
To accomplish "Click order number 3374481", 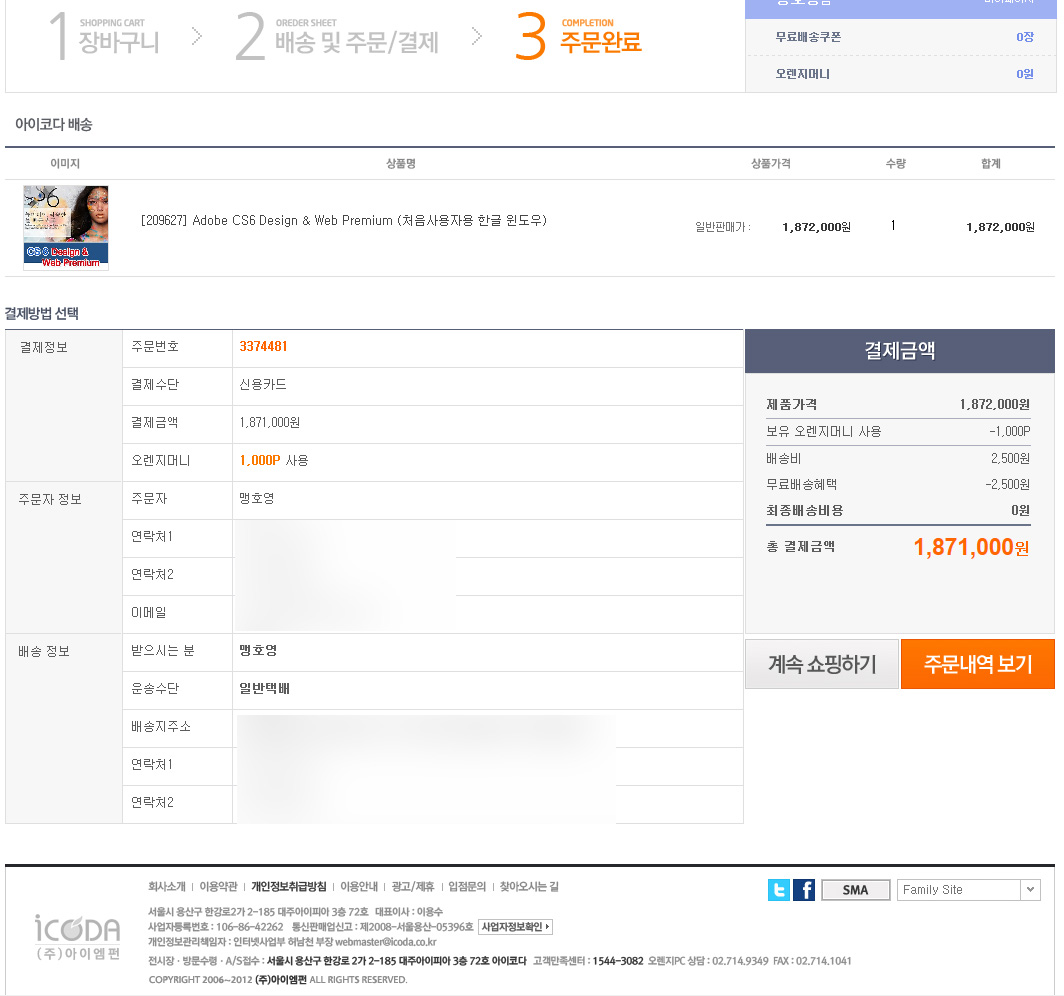I will coord(263,347).
